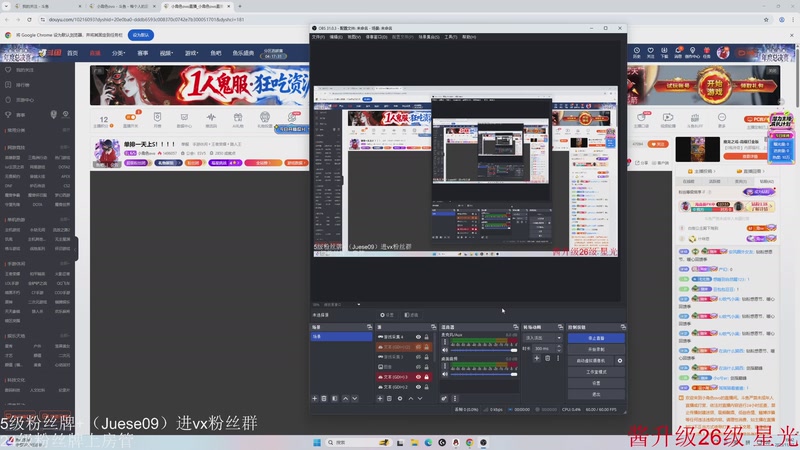The image size is (800, 450).
Task: Click 停止直播 button in OBS controls
Action: click(x=596, y=338)
